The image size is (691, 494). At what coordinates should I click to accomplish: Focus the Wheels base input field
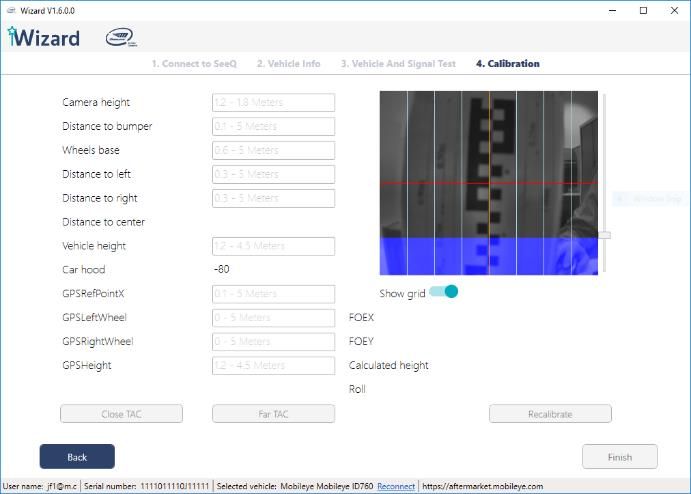point(273,150)
